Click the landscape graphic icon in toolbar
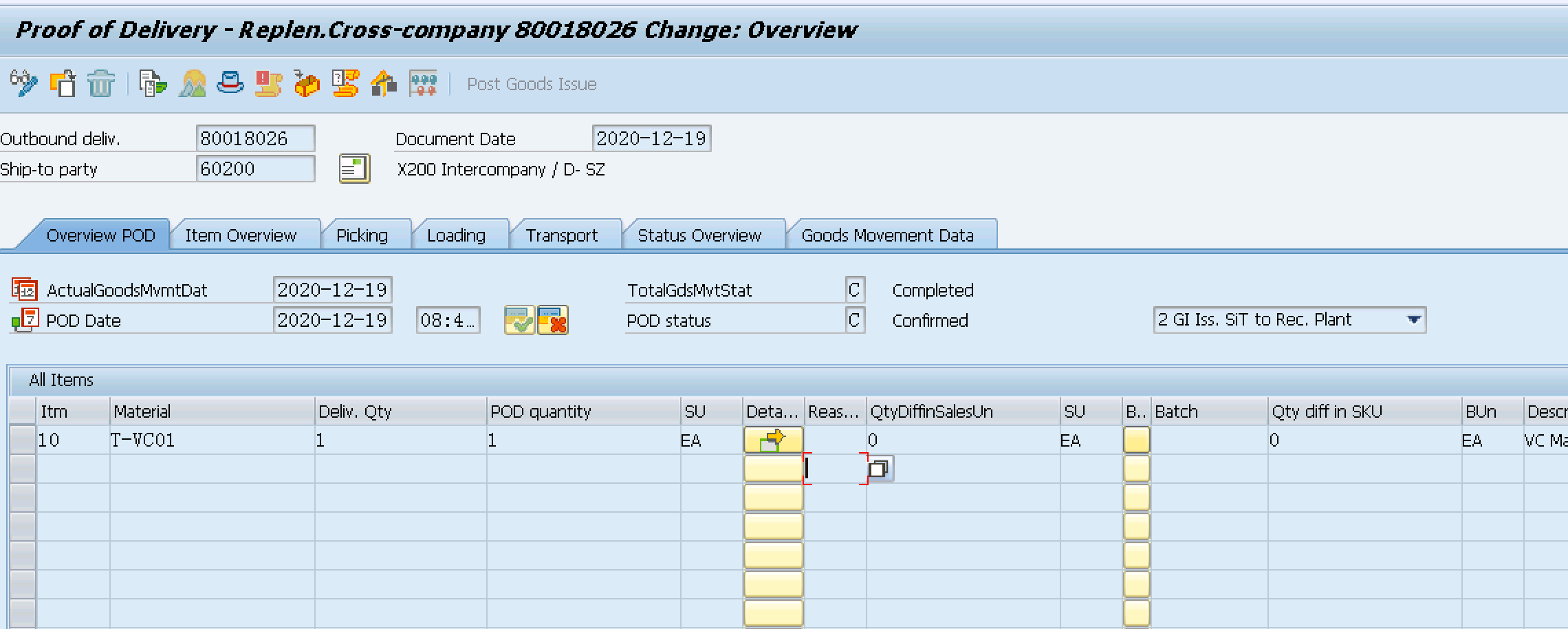Image resolution: width=1568 pixels, height=629 pixels. (191, 84)
